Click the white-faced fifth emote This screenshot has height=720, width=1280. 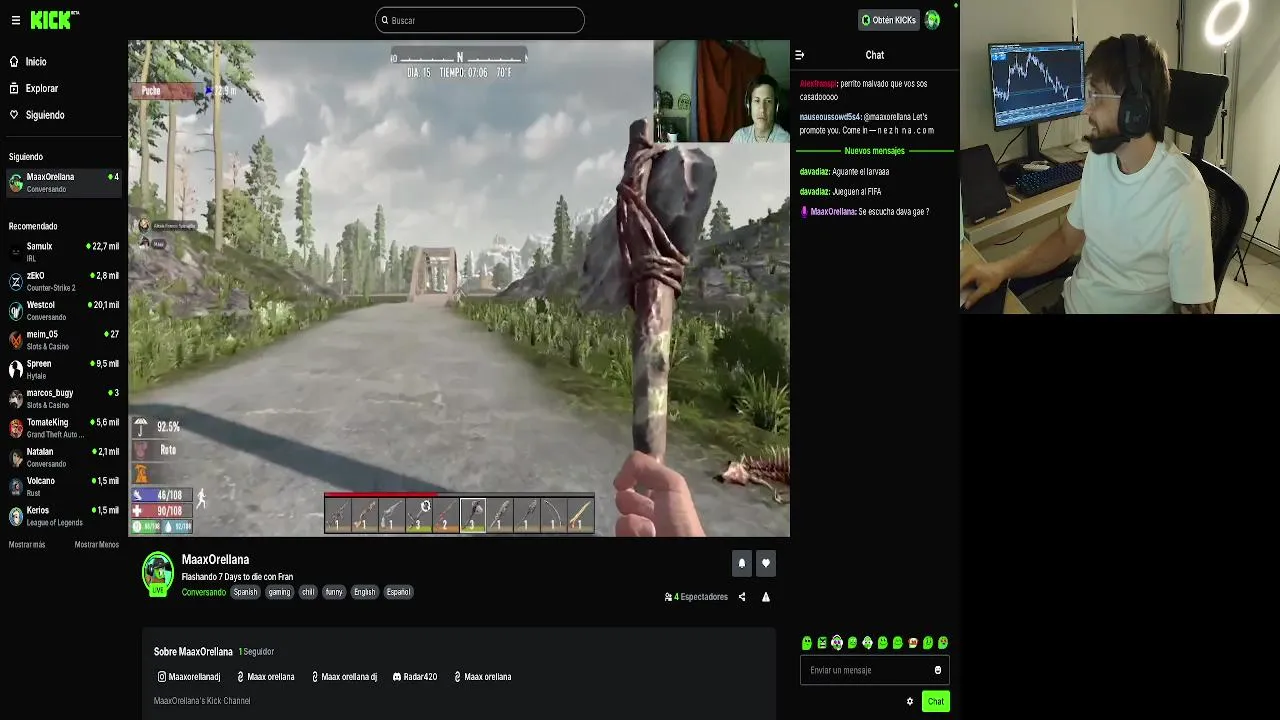pos(867,643)
